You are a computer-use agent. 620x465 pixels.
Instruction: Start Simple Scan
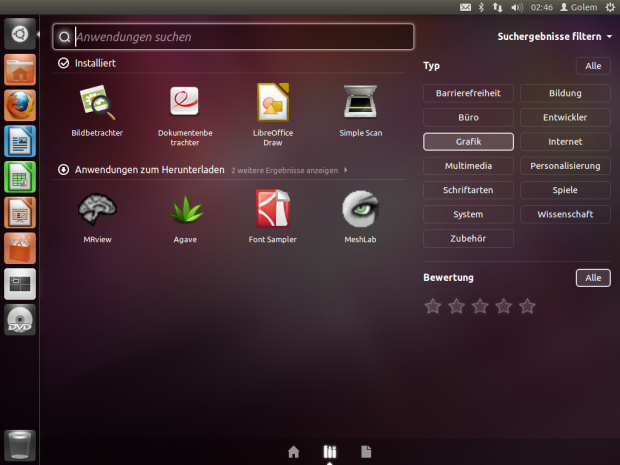click(361, 111)
